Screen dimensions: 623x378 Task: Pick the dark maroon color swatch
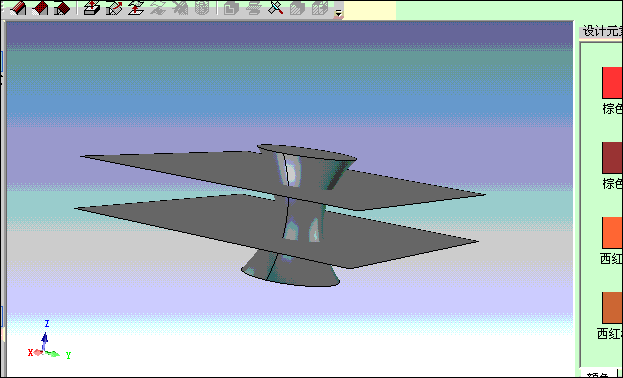click(x=612, y=158)
